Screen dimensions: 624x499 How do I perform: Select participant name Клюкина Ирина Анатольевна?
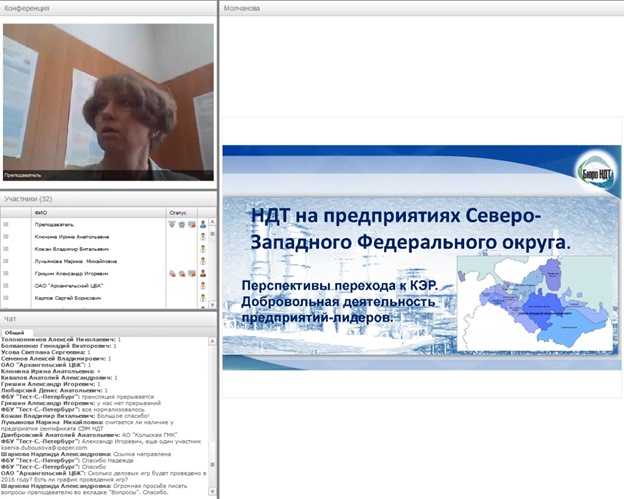(72, 237)
